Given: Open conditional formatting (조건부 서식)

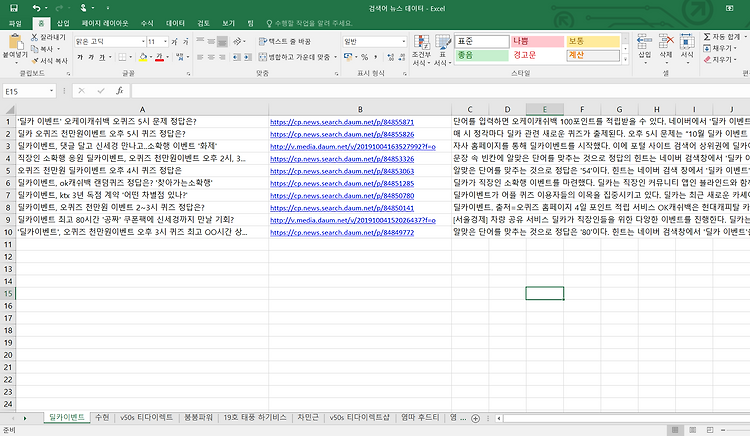Looking at the screenshot, I should 421,50.
